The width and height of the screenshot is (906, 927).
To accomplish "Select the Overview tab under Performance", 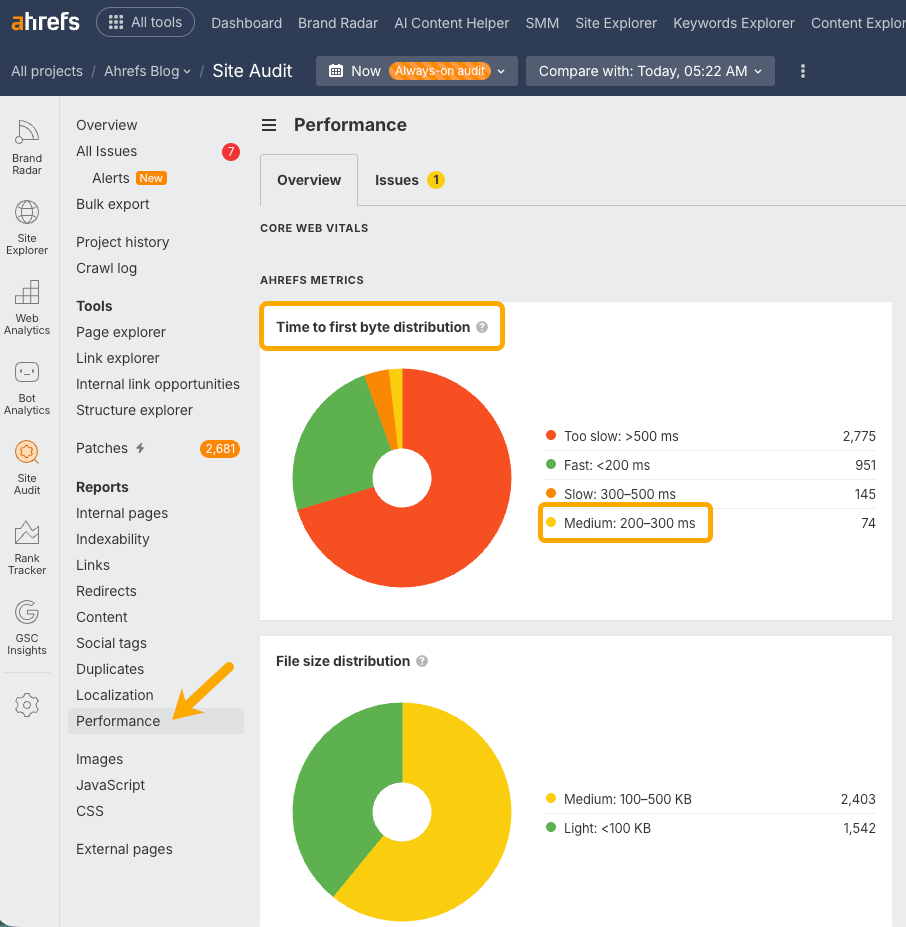I will pyautogui.click(x=309, y=180).
